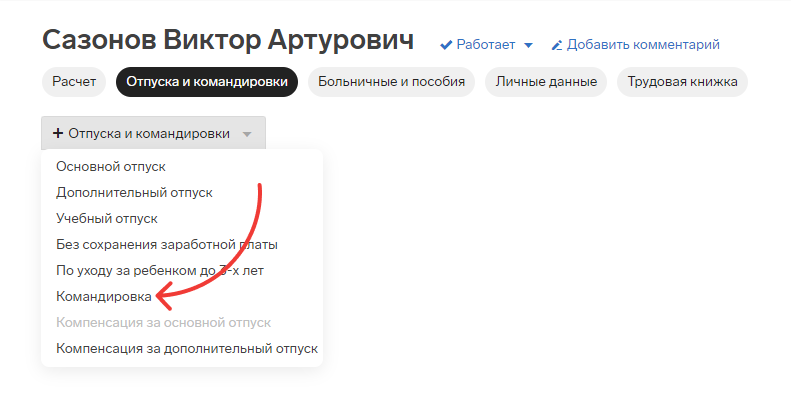
Task: Select По уходу за ребенком option
Action: (x=159, y=271)
